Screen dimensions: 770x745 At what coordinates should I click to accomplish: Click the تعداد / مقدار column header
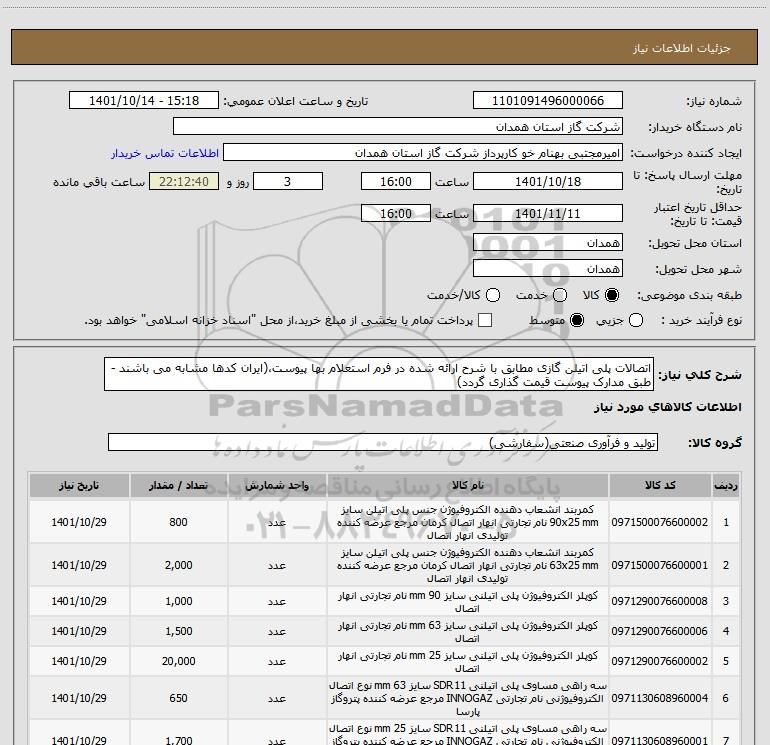(x=178, y=485)
